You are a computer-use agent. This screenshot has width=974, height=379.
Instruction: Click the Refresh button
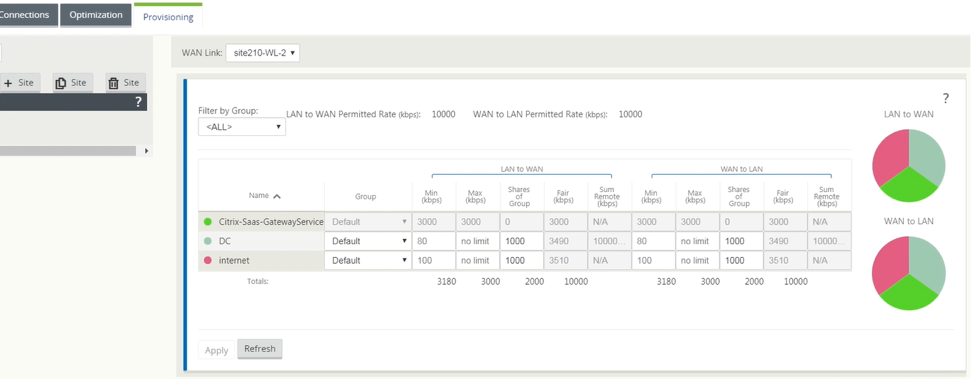click(260, 349)
